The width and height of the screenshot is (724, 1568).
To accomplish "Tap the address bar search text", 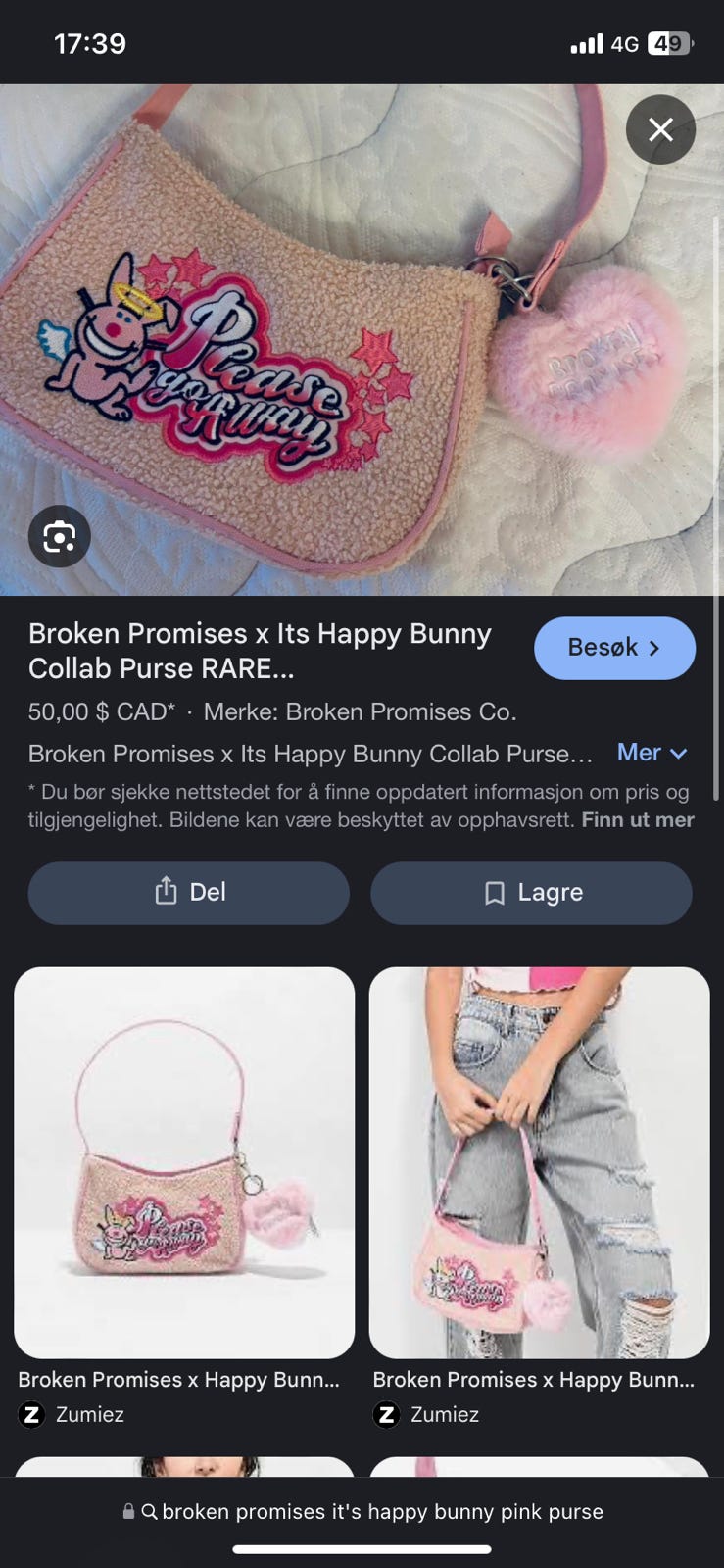I will click(x=382, y=1511).
